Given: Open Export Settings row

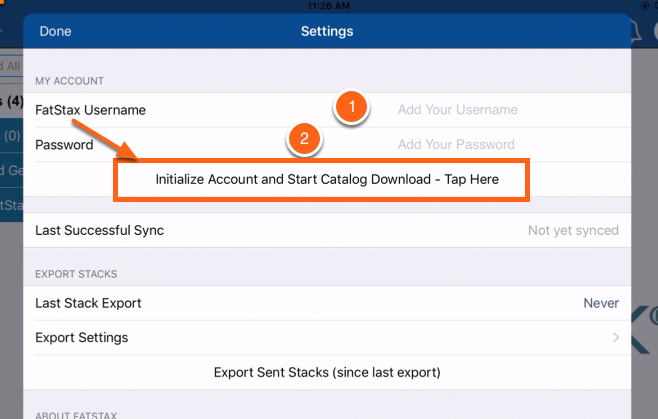Looking at the screenshot, I should (x=327, y=338).
